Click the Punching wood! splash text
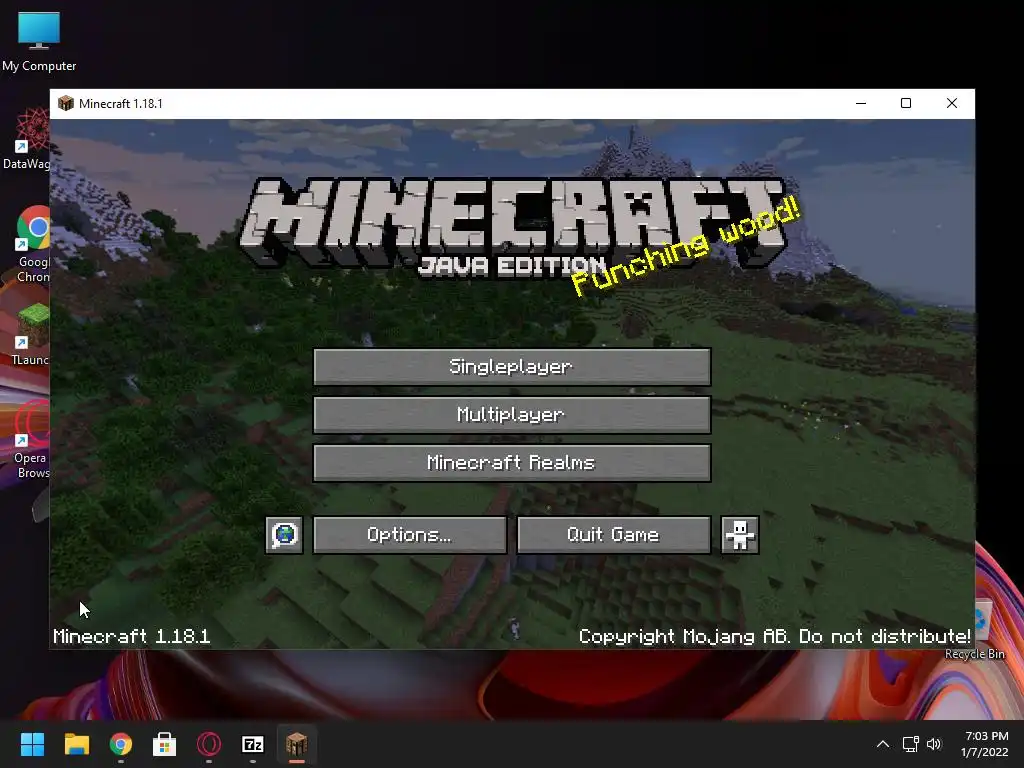 686,246
